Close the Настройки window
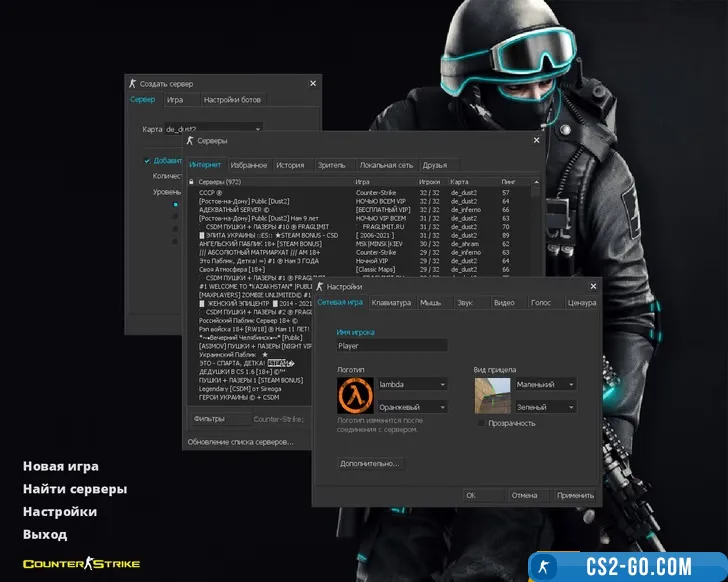Image resolution: width=728 pixels, height=582 pixels. click(591, 286)
